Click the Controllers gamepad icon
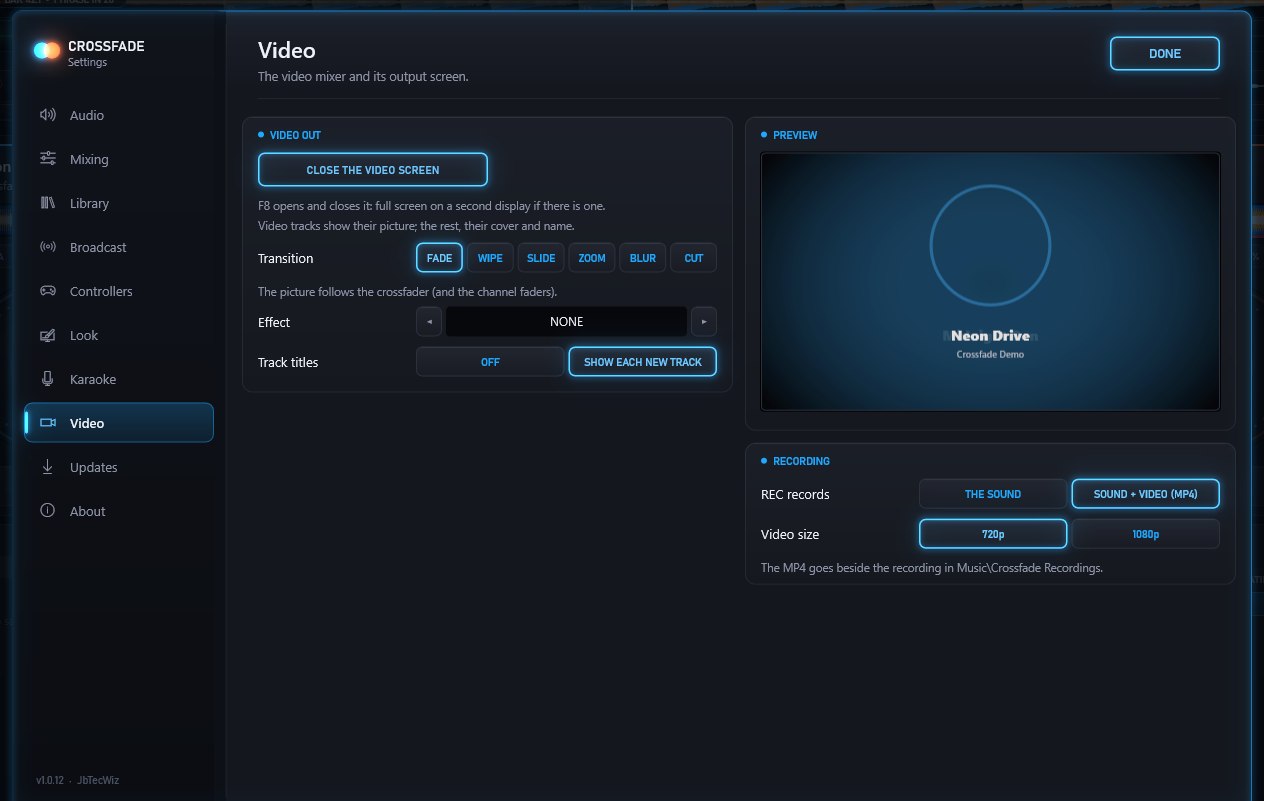 (47, 291)
